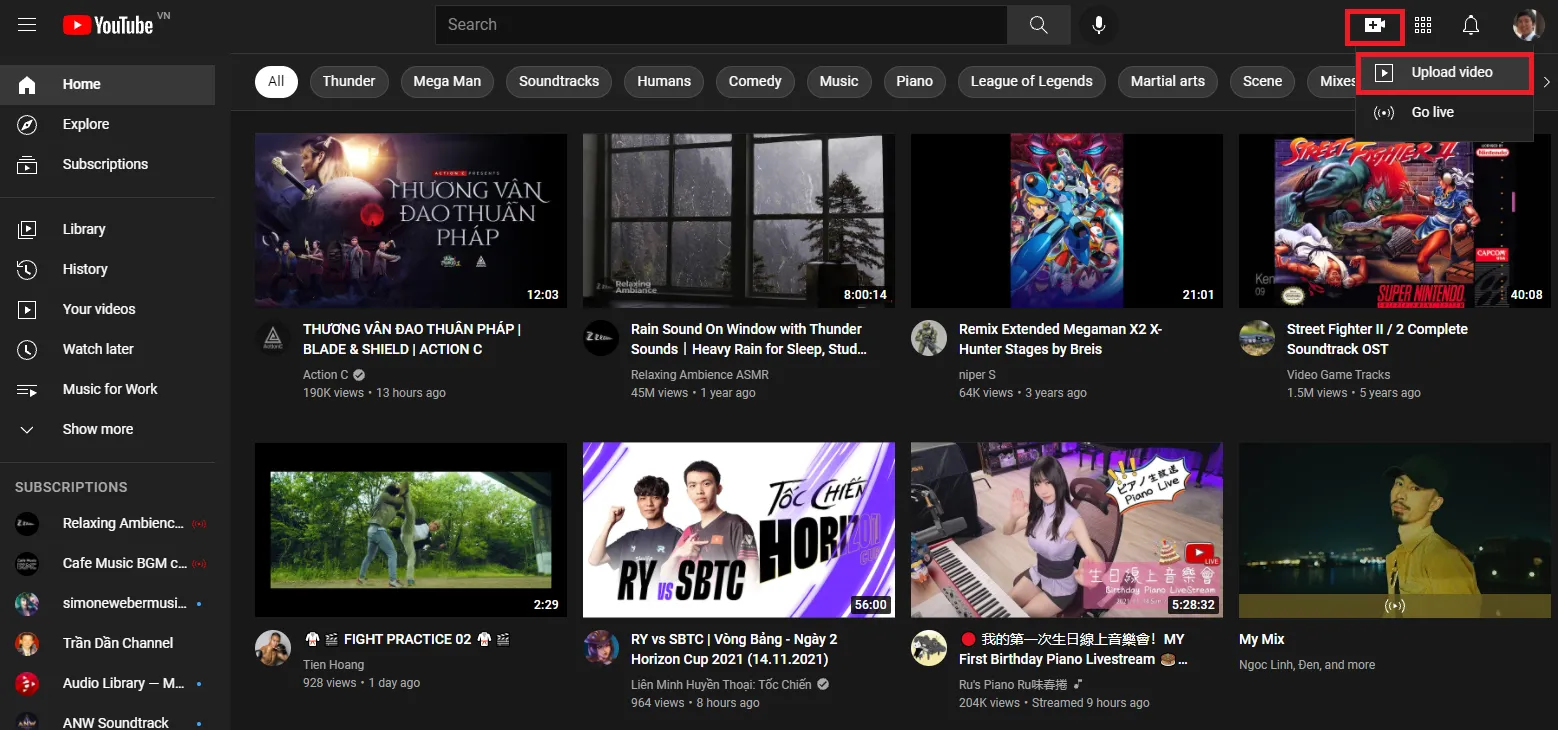
Task: Open the My Mix thumbnail
Action: 1395,530
